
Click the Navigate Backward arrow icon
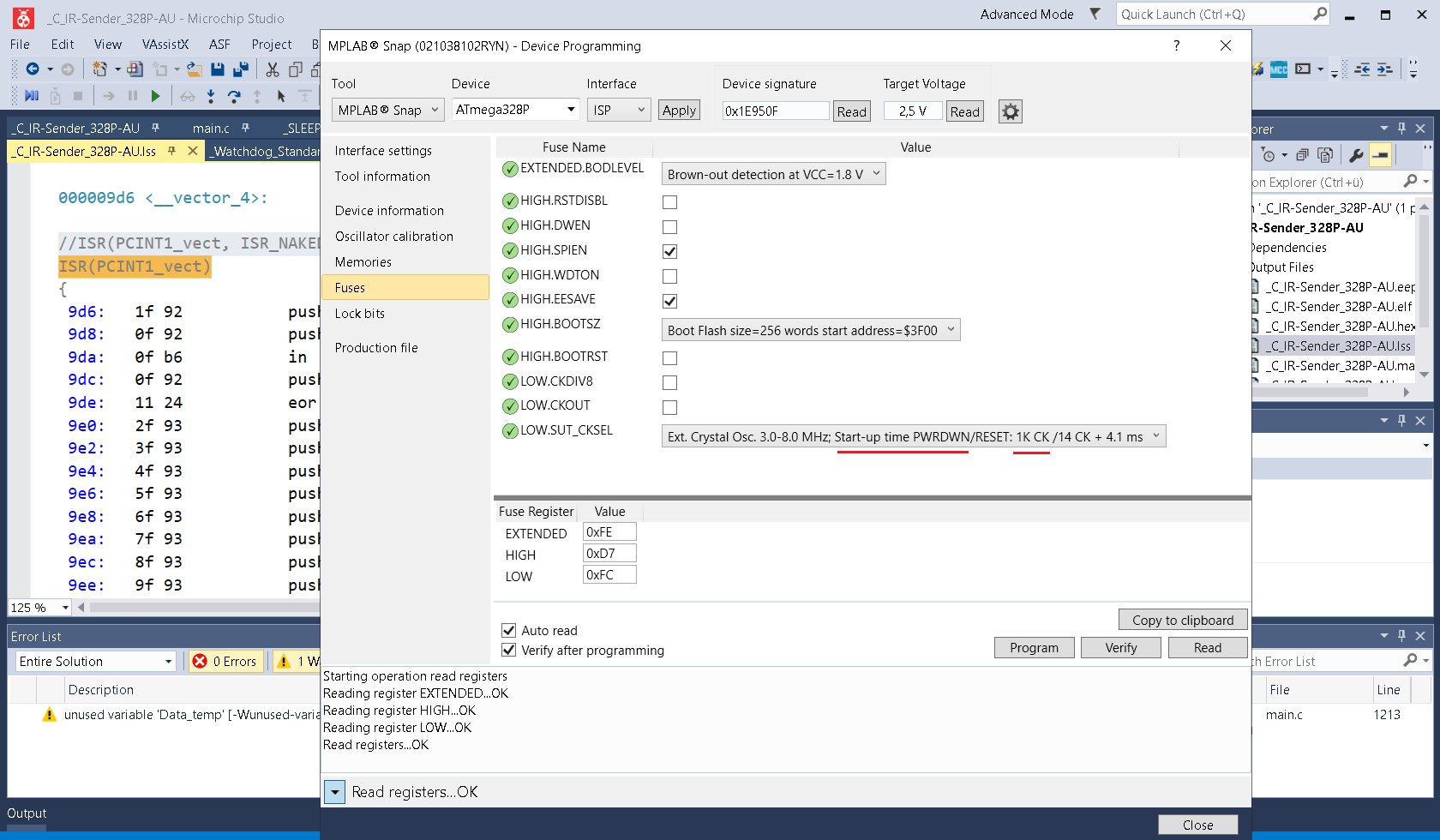[33, 69]
